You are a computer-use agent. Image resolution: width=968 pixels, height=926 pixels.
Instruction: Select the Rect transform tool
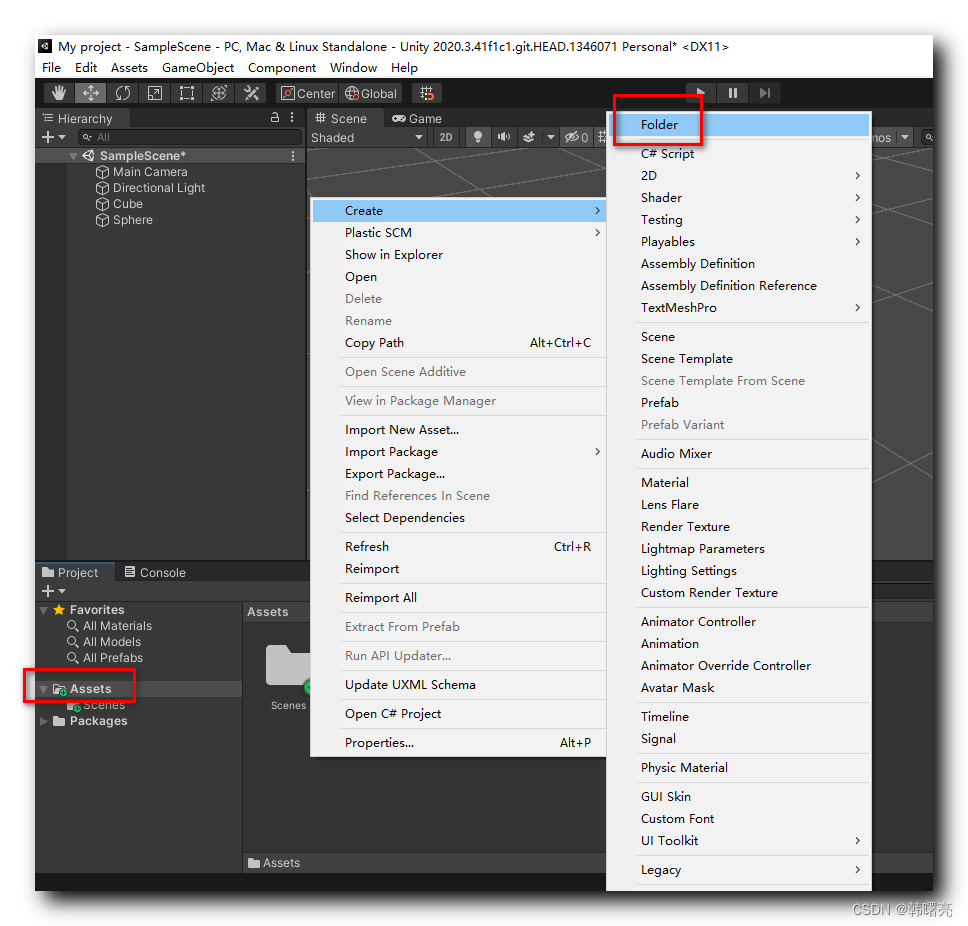point(187,93)
